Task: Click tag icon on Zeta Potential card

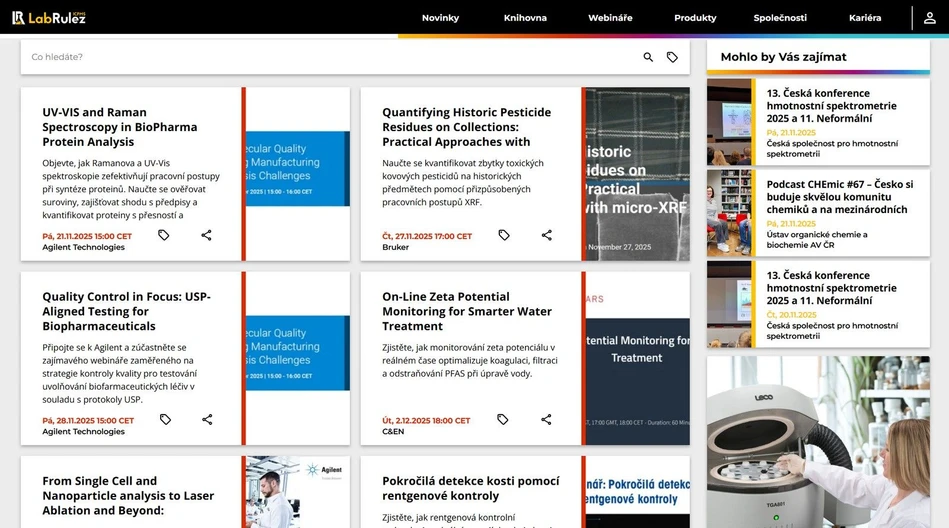Action: [x=503, y=419]
